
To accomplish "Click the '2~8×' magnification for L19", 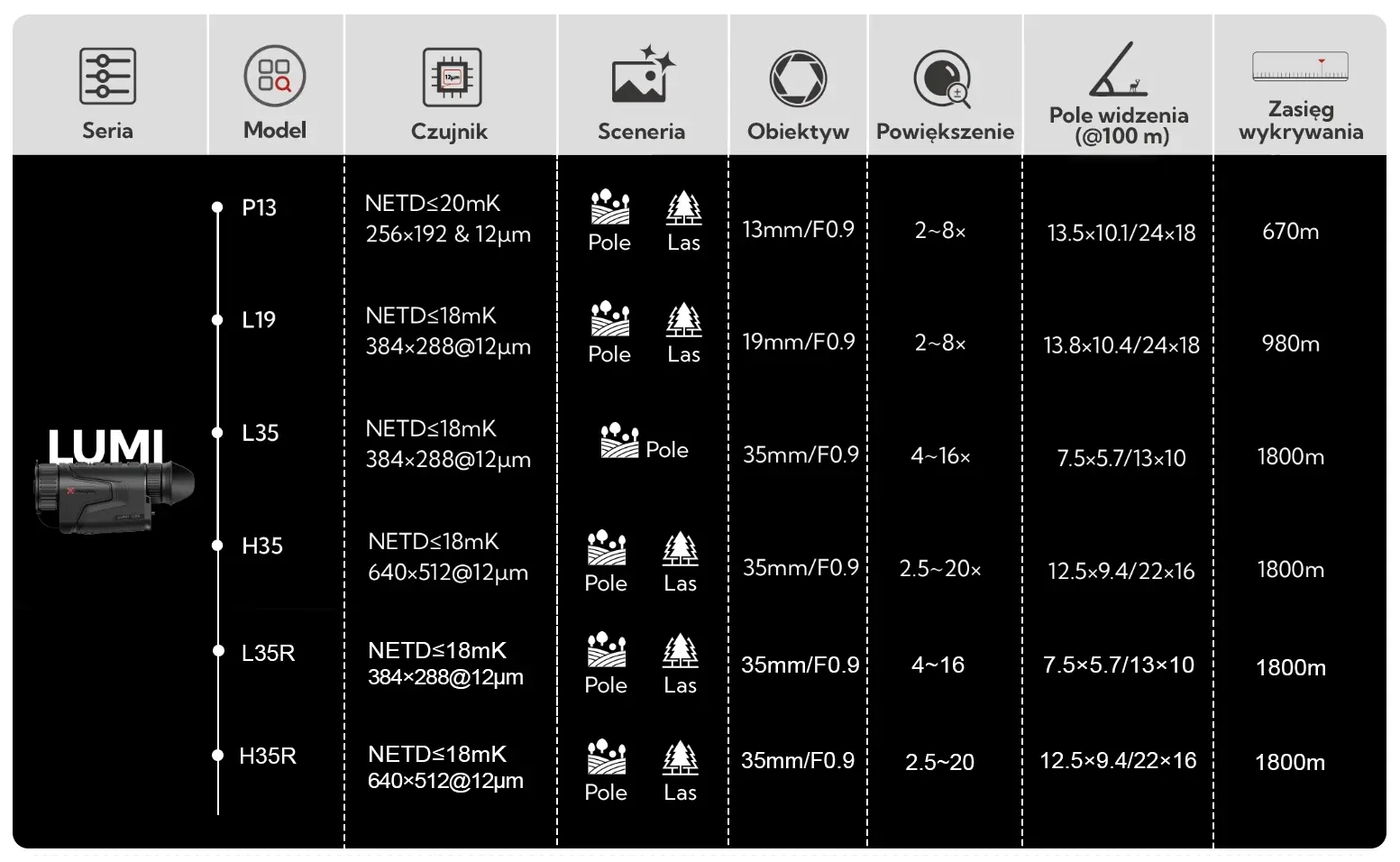I will tap(940, 343).
